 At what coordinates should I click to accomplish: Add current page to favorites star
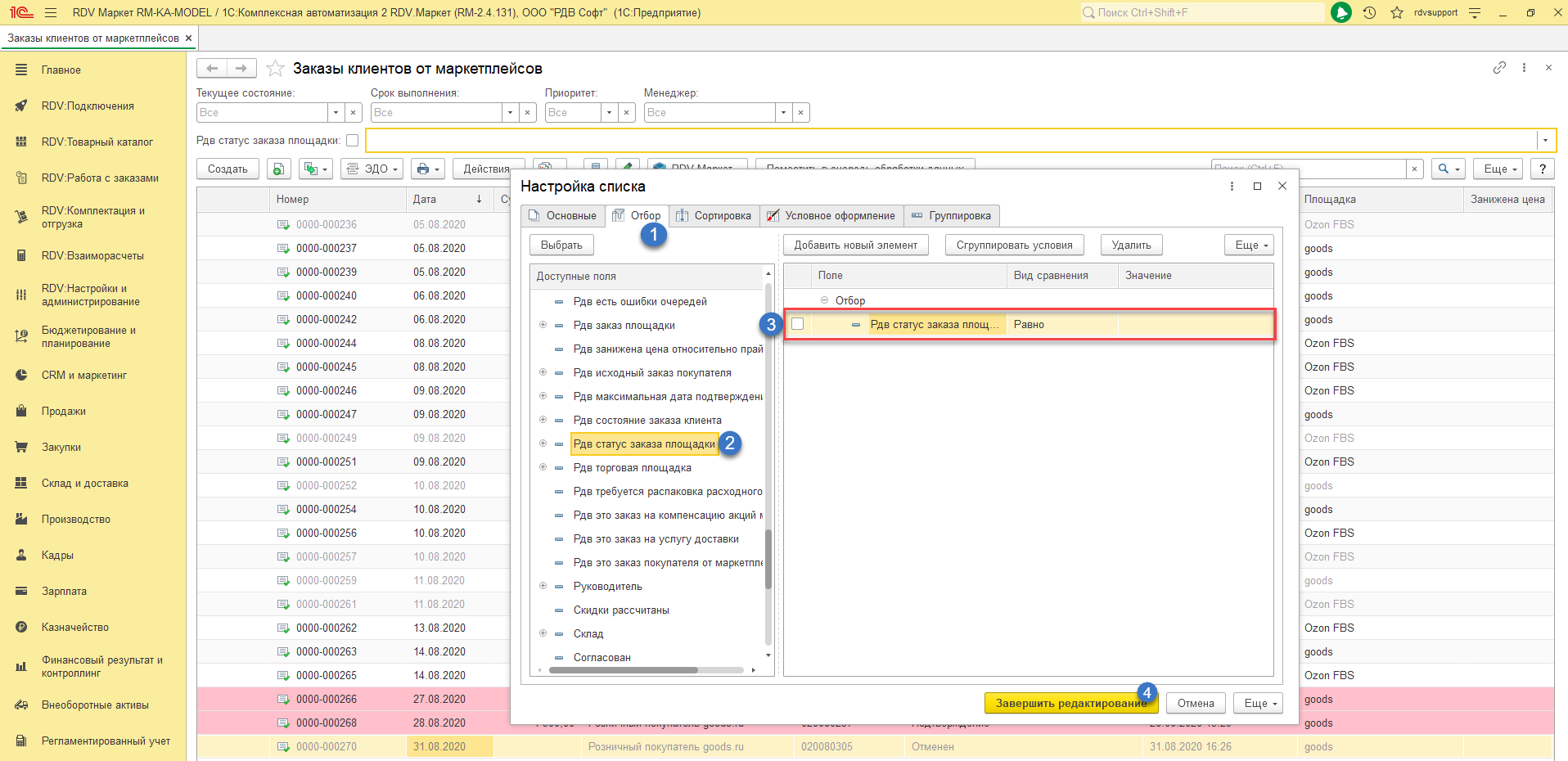pos(276,69)
